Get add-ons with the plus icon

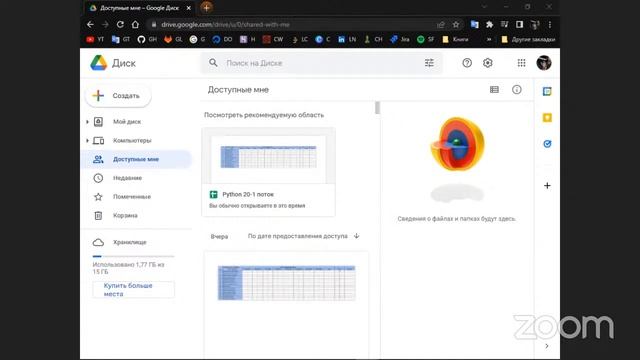tap(547, 186)
